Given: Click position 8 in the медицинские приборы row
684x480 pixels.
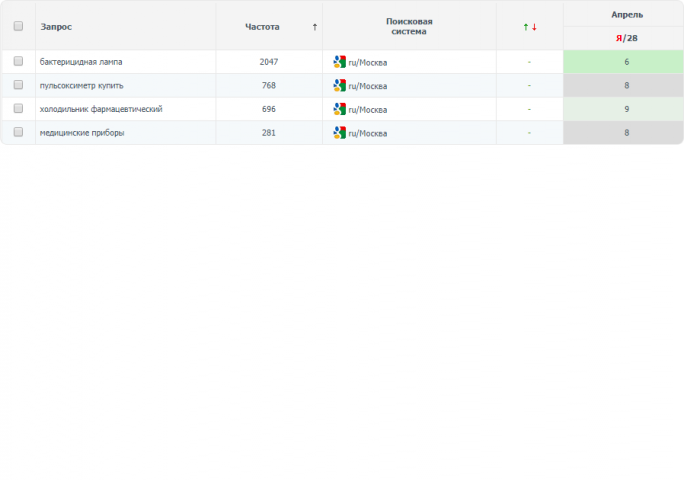Looking at the screenshot, I should (x=623, y=133).
